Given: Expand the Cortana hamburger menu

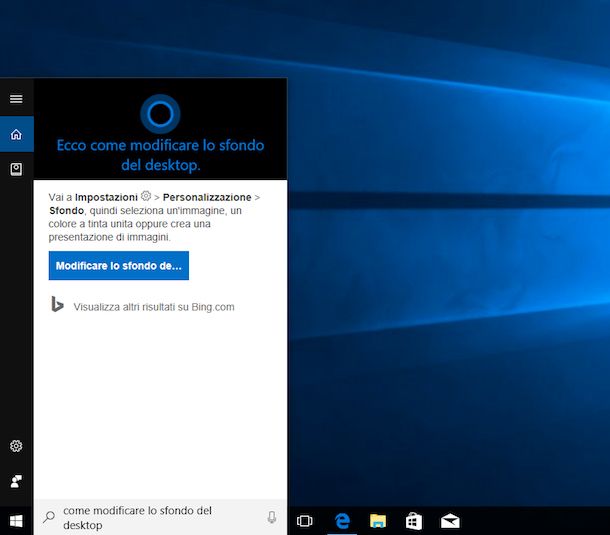Looking at the screenshot, I should pos(16,99).
